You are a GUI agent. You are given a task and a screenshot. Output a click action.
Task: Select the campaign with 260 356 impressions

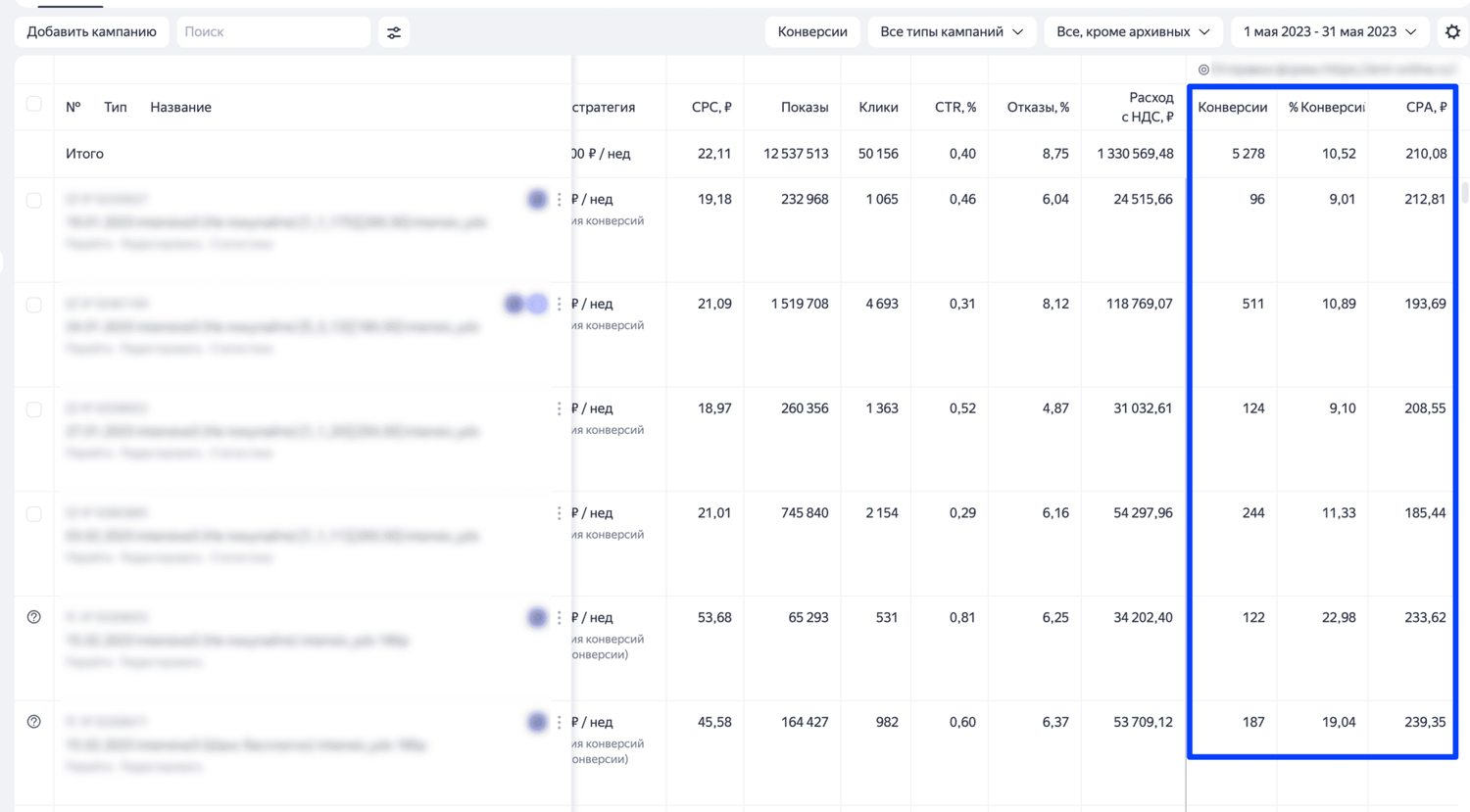click(34, 409)
